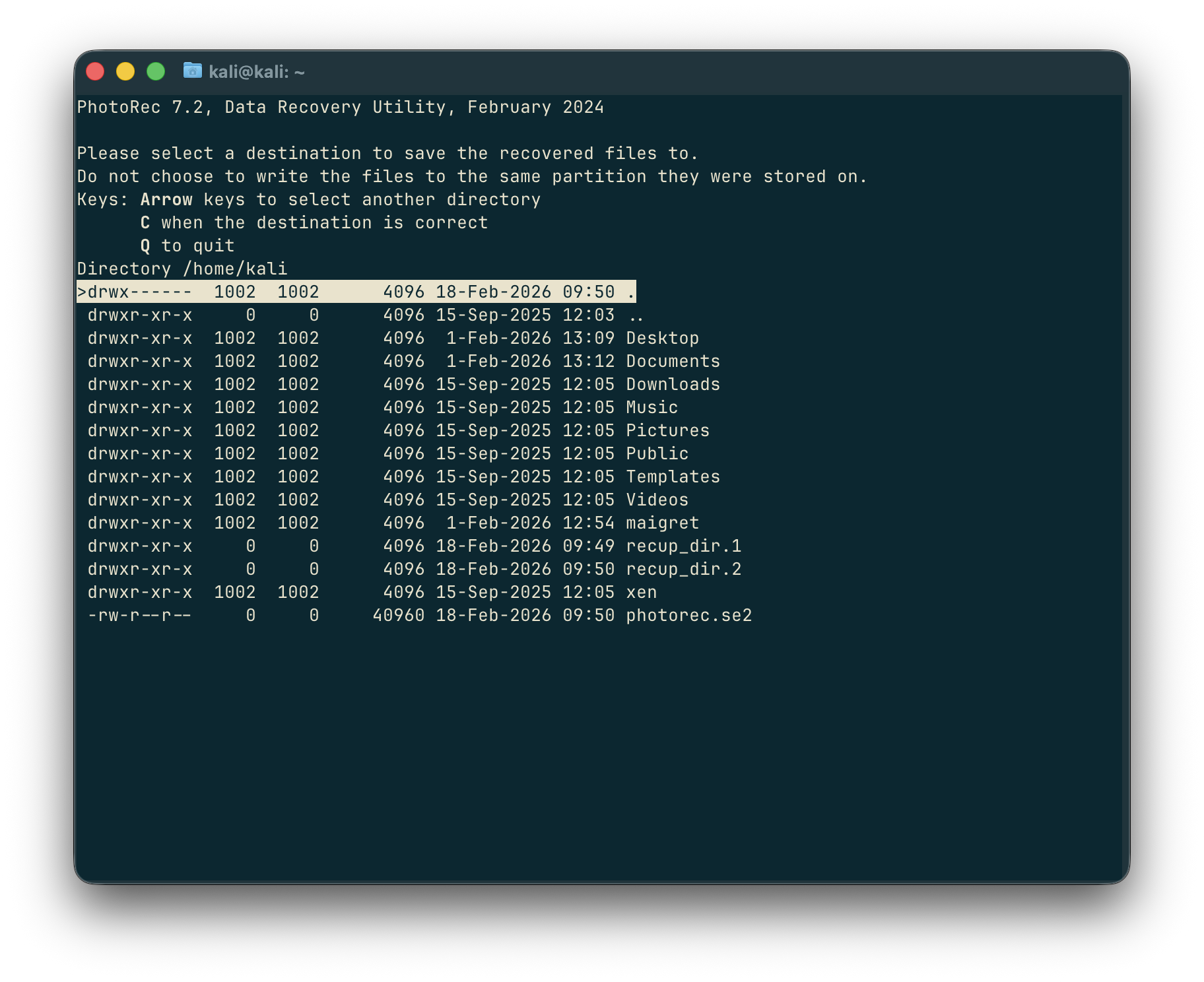
Task: Minimize the window using the yellow button
Action: tap(125, 71)
